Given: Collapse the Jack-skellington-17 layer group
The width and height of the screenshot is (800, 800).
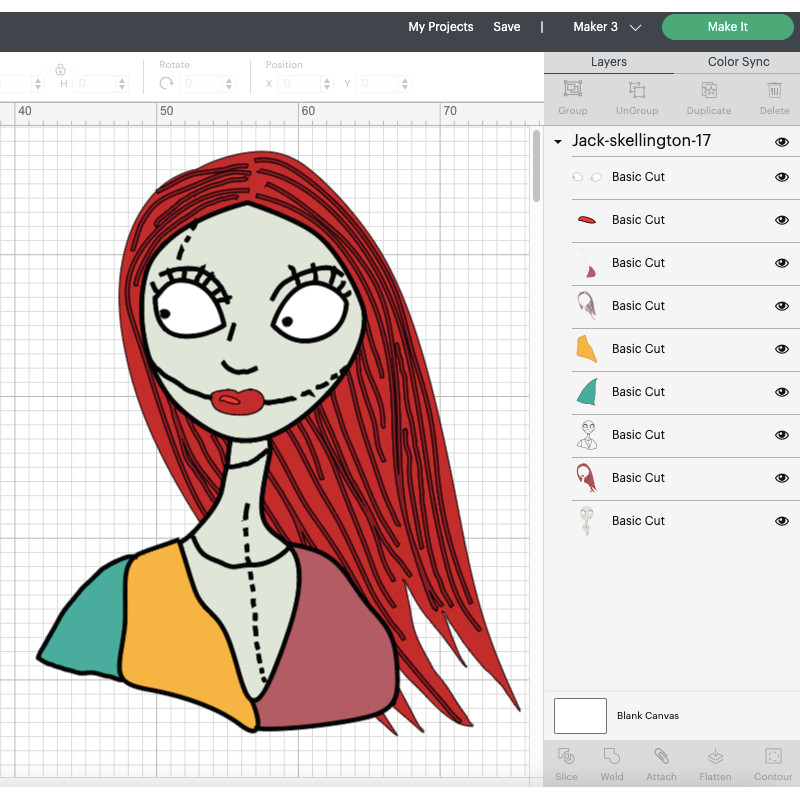Looking at the screenshot, I should pyautogui.click(x=557, y=142).
